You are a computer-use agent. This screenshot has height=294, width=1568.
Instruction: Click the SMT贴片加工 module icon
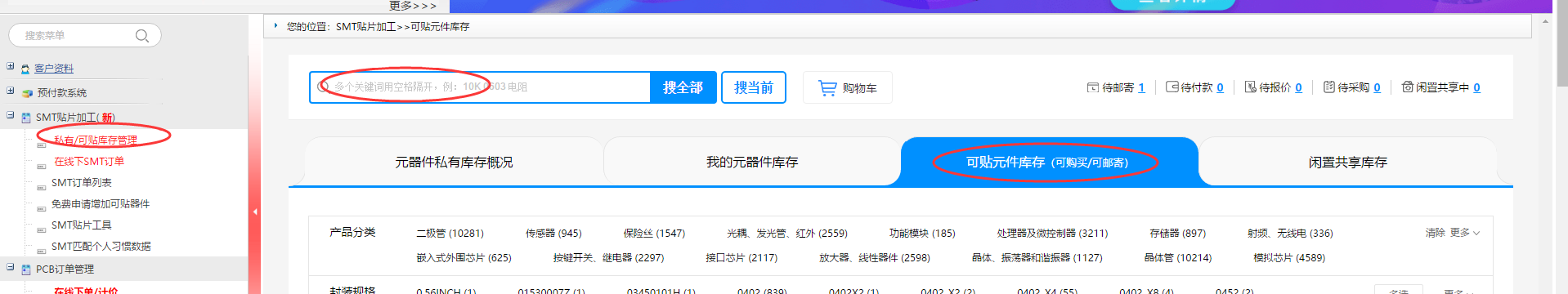pyautogui.click(x=26, y=118)
